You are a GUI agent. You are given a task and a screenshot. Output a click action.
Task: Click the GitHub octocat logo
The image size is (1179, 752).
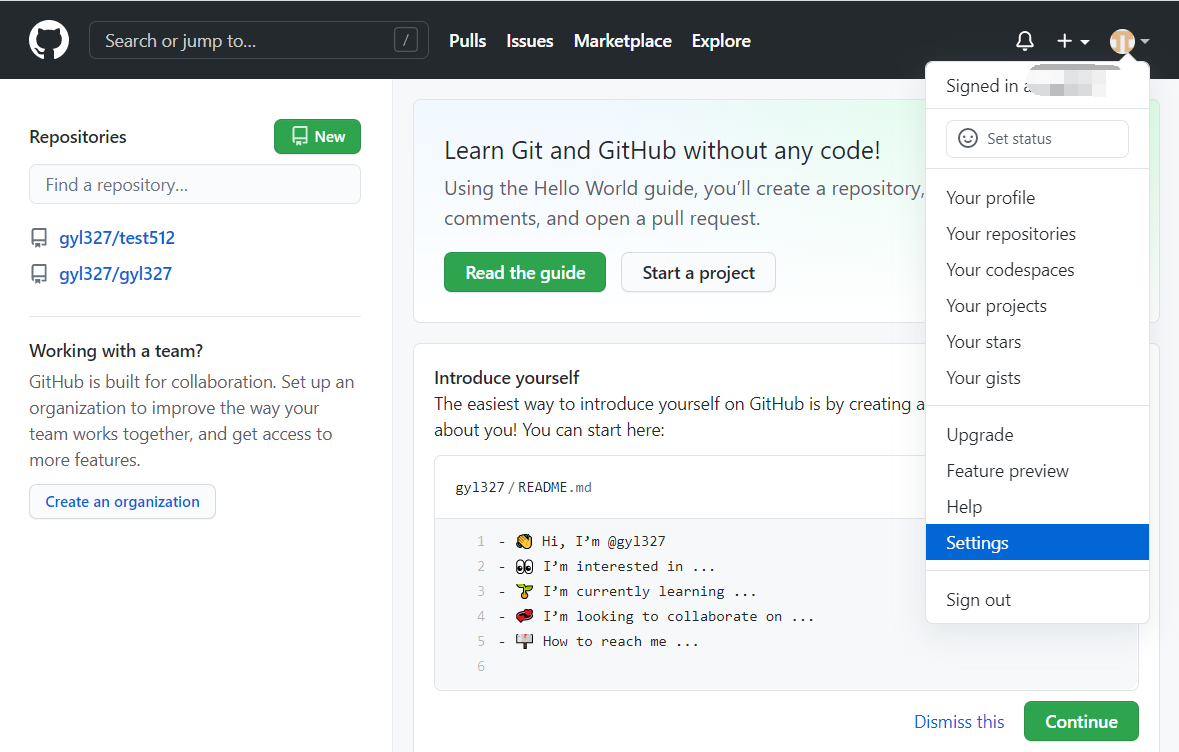48,39
